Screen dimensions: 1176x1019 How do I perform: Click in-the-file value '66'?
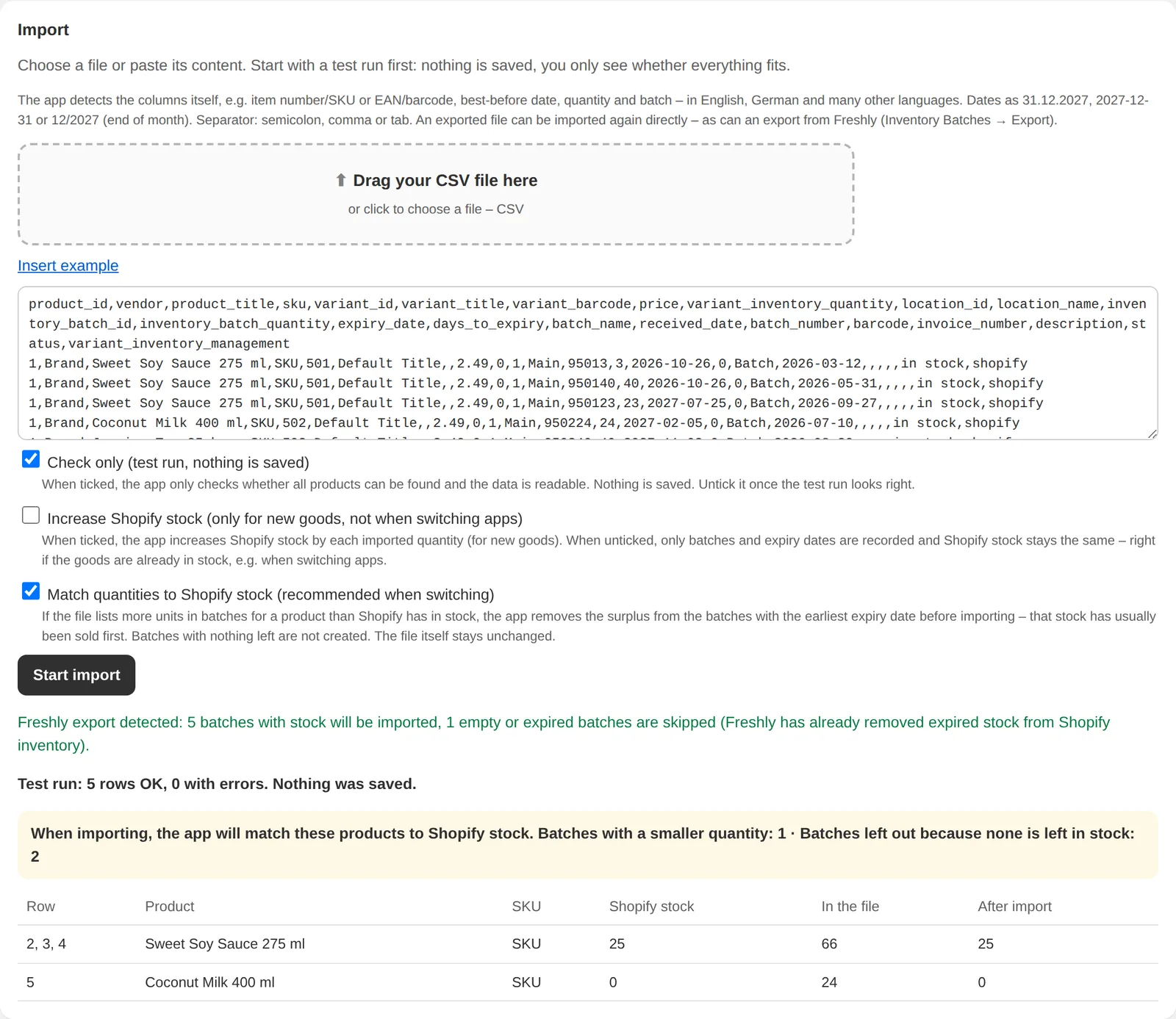click(829, 944)
